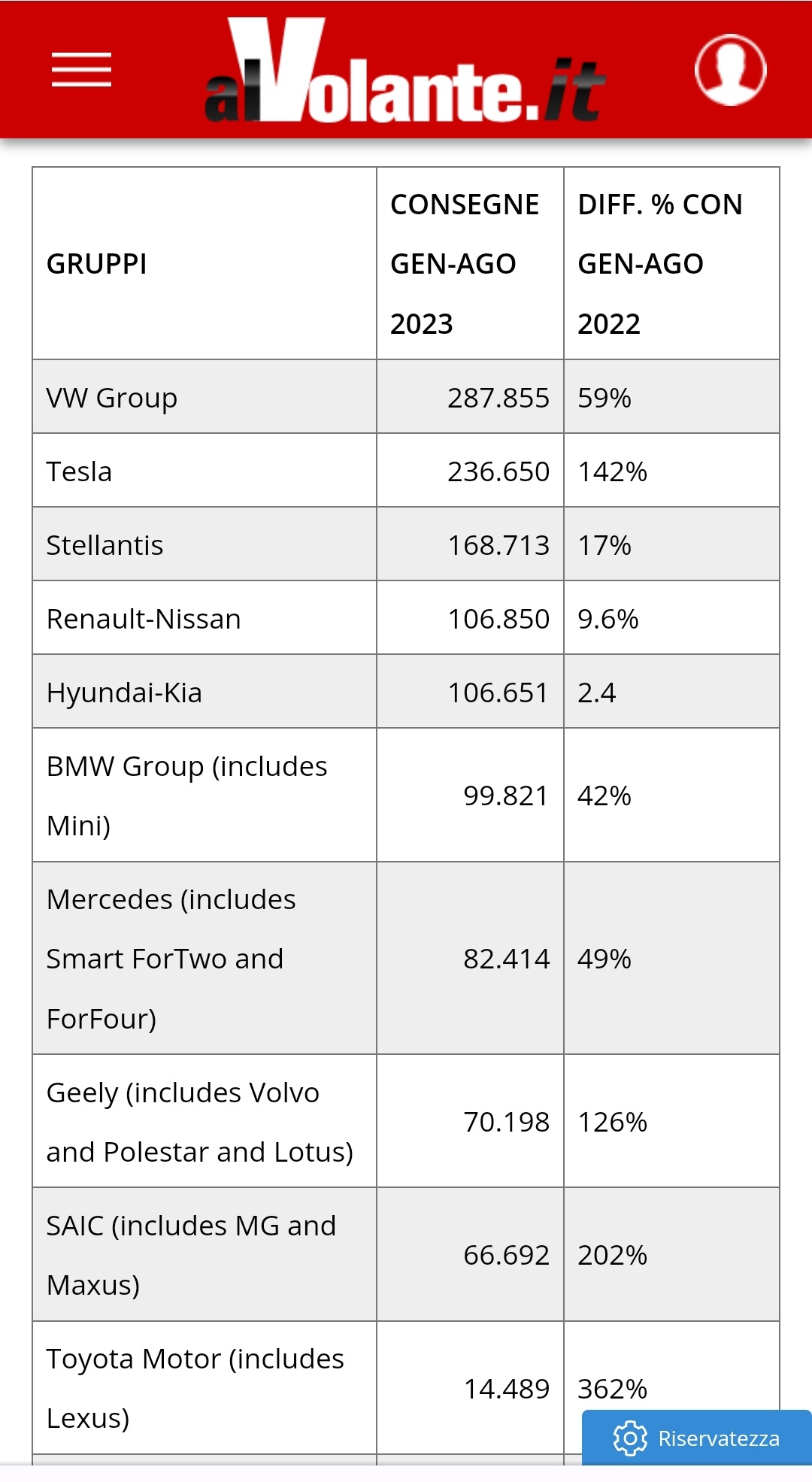Select the BMW Group (includes Mini) cell

click(x=205, y=796)
